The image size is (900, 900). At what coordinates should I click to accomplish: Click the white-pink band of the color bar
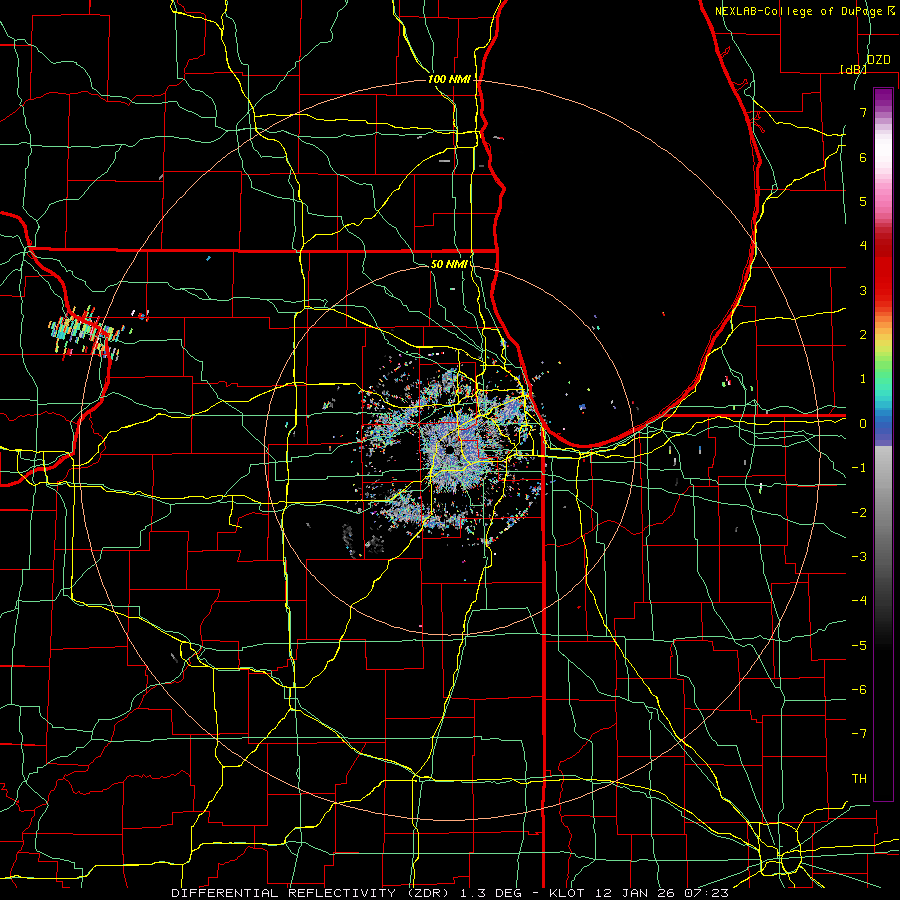(883, 155)
